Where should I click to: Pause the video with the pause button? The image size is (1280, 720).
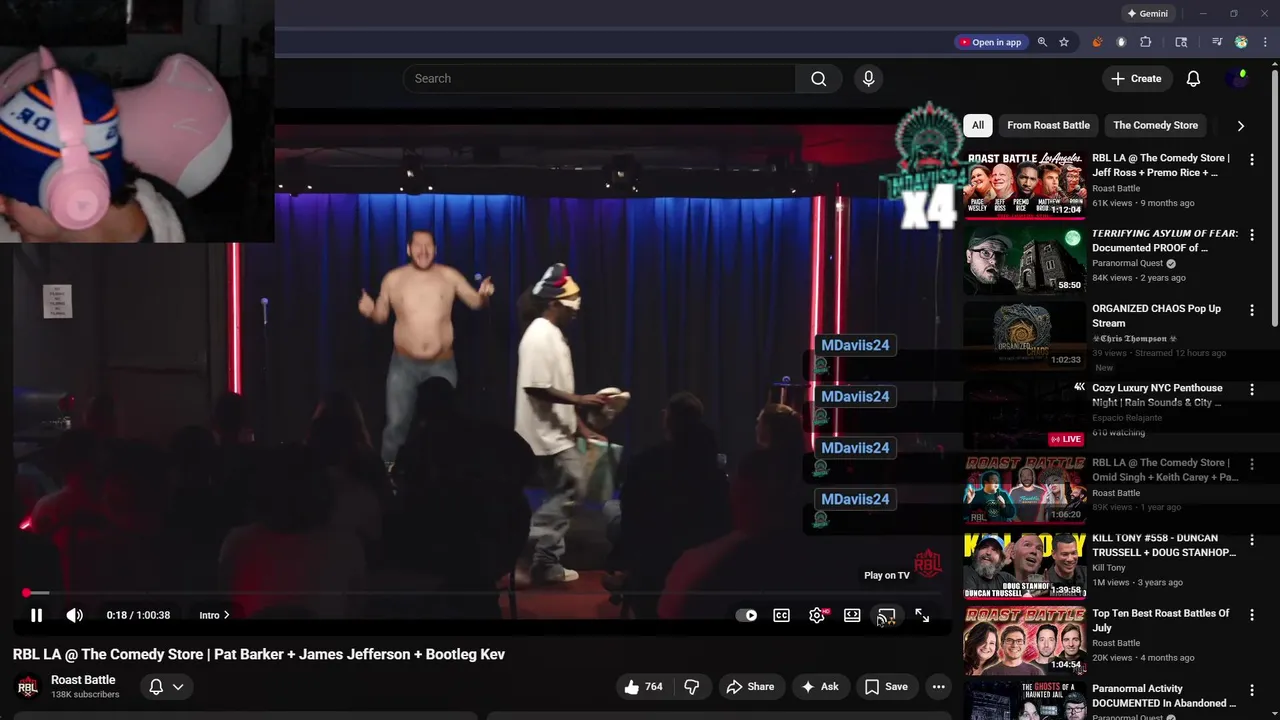click(x=36, y=615)
